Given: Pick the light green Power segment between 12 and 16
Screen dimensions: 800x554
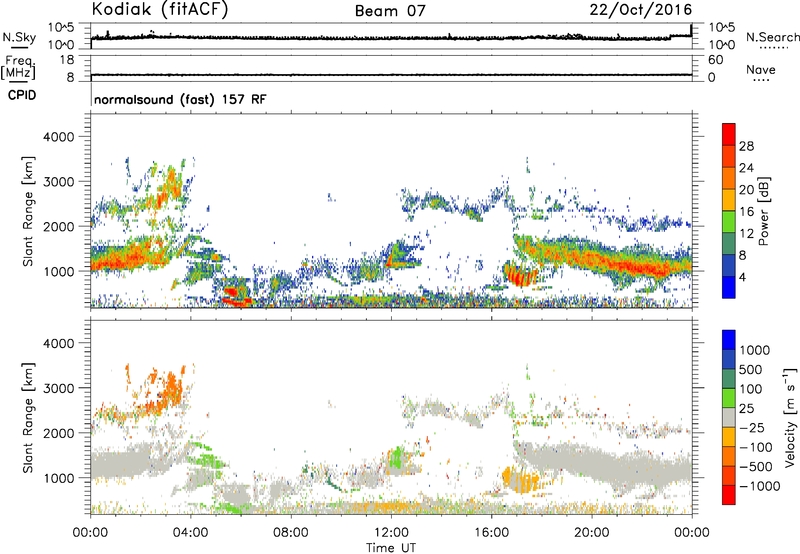Looking at the screenshot, I should point(729,222).
